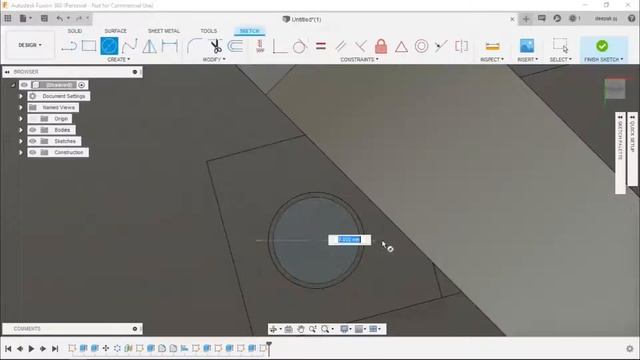The width and height of the screenshot is (640, 360).
Task: Apply Equal constraint
Action: pyautogui.click(x=321, y=46)
